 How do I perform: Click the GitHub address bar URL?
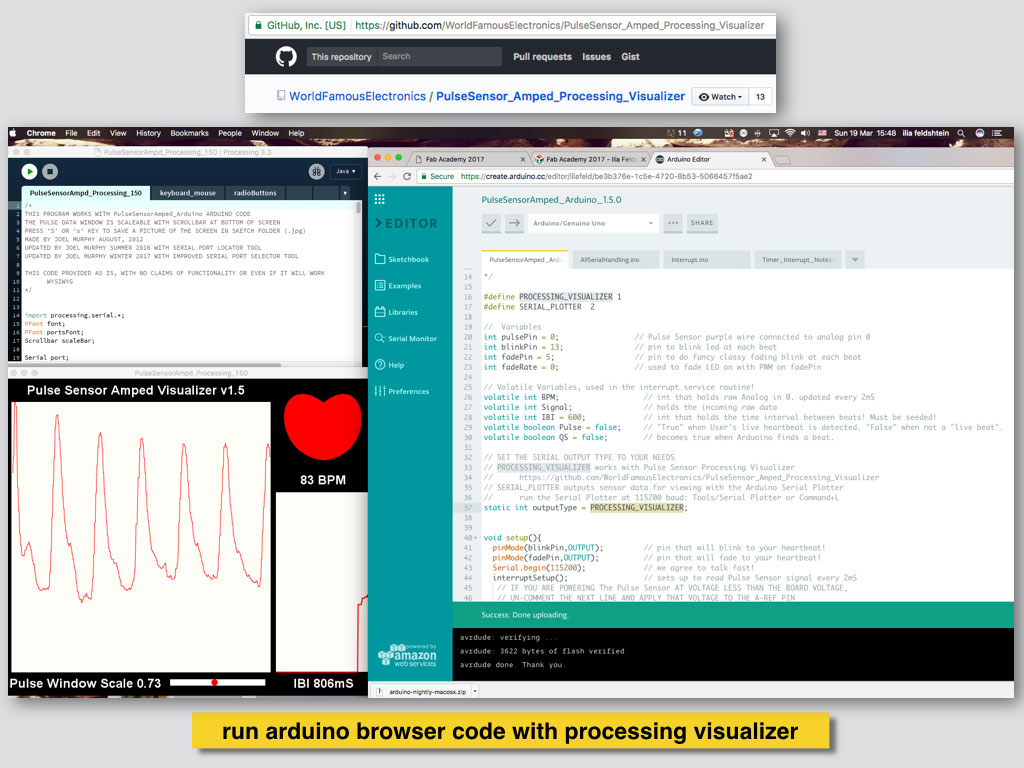pyautogui.click(x=559, y=25)
